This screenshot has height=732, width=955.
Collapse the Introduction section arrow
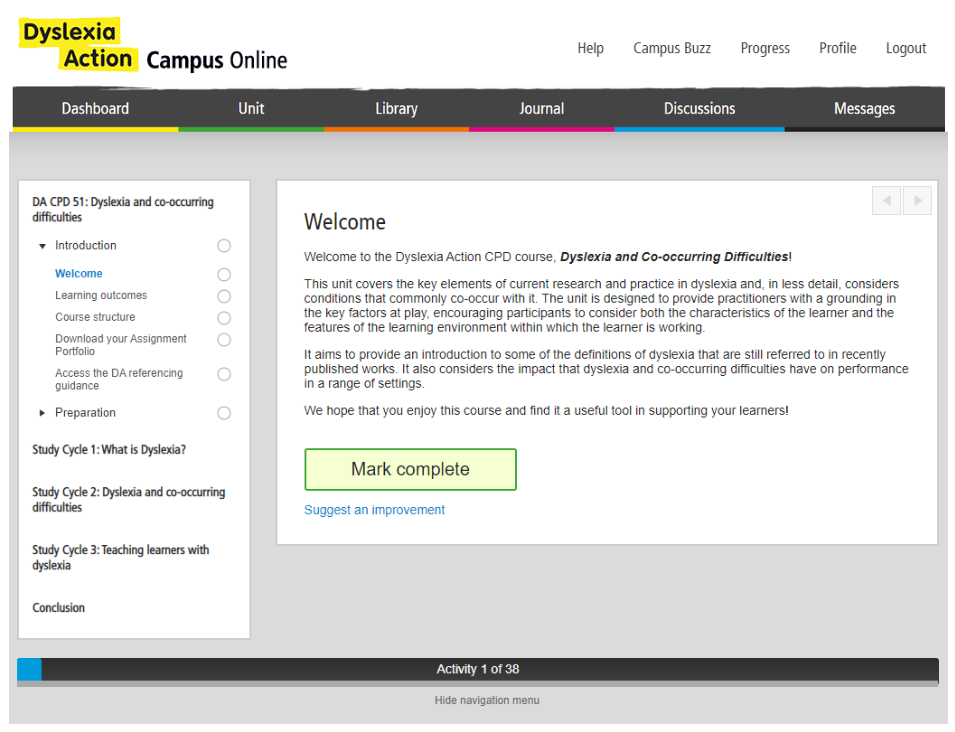(x=42, y=246)
